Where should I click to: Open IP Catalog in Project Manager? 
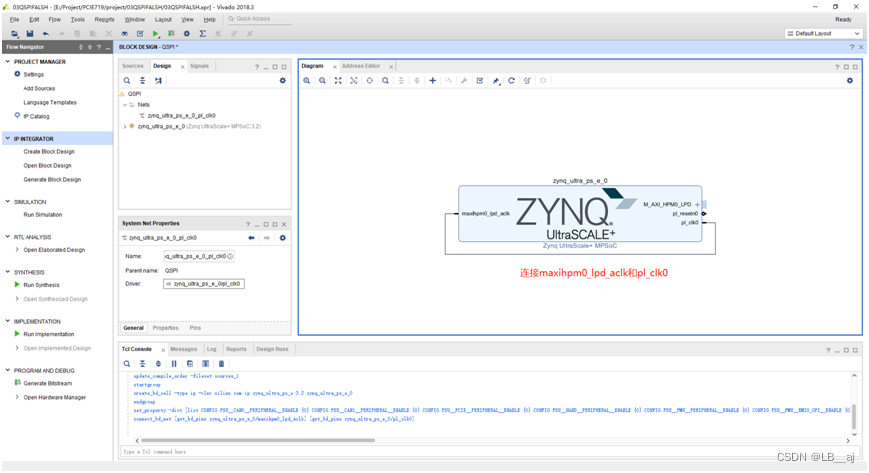pos(36,116)
